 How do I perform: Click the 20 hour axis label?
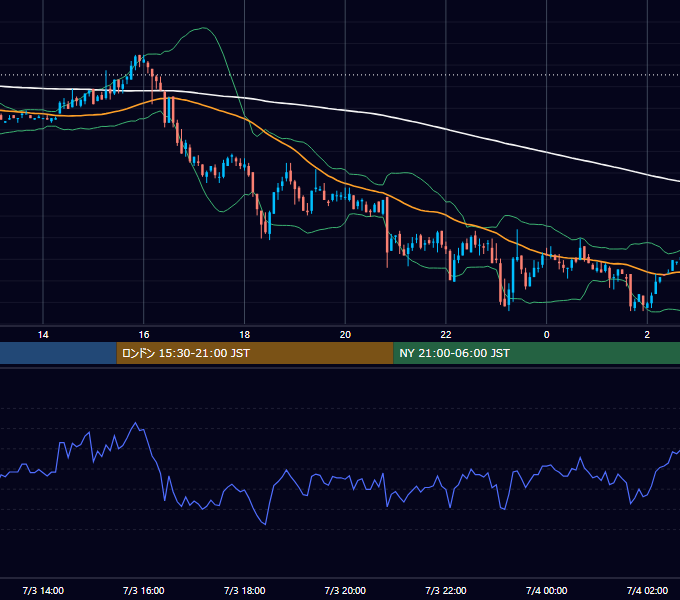[345, 335]
